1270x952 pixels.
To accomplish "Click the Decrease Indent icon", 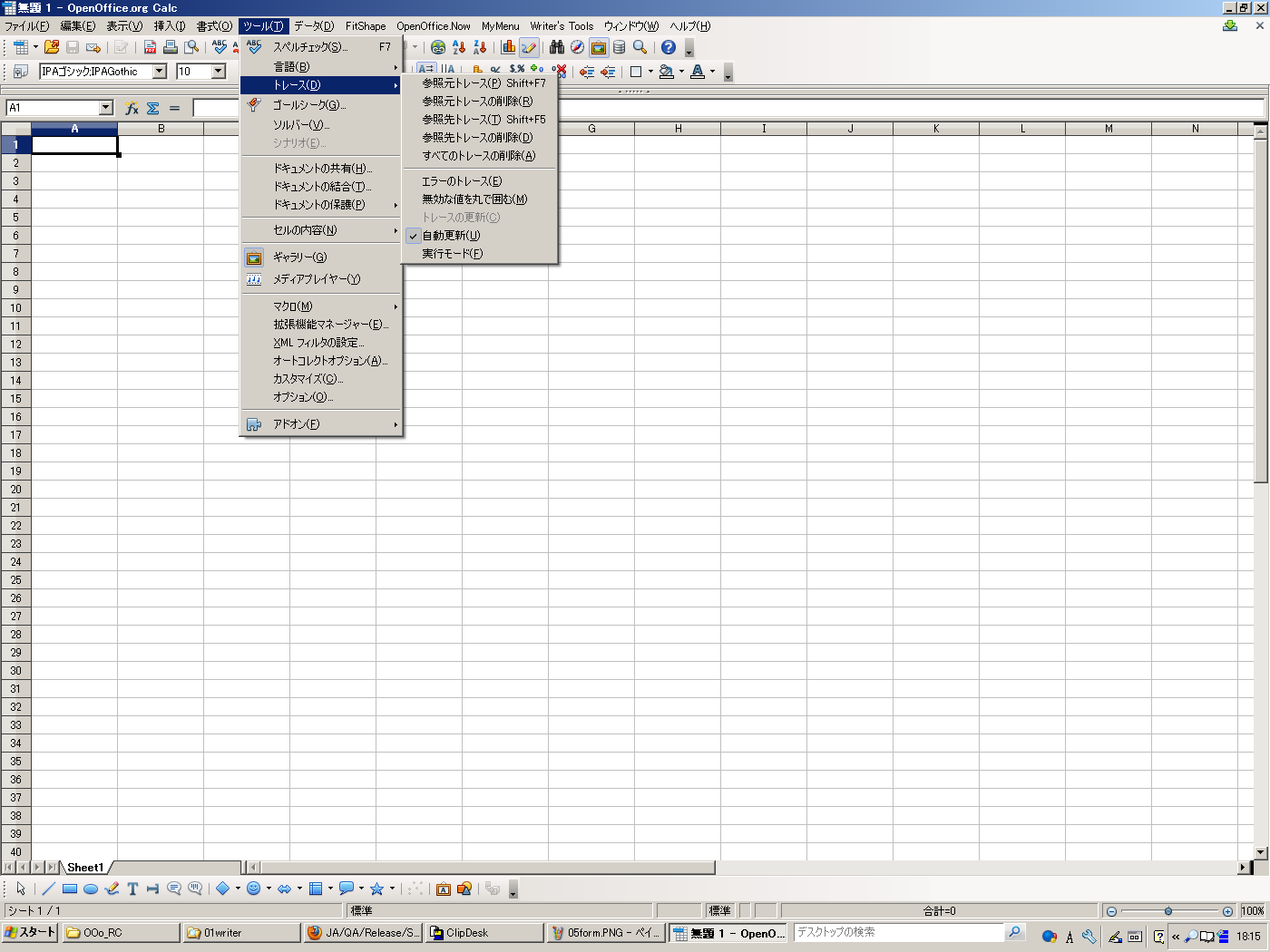I will 587,72.
